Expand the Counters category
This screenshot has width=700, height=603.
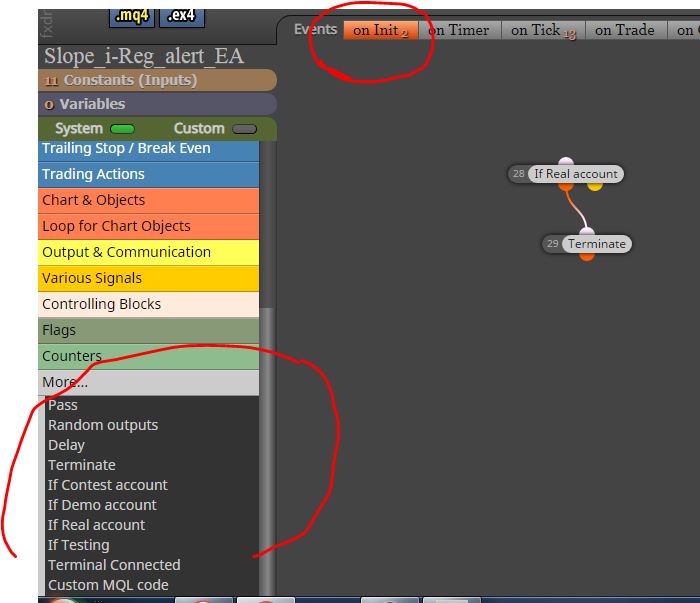(x=148, y=356)
